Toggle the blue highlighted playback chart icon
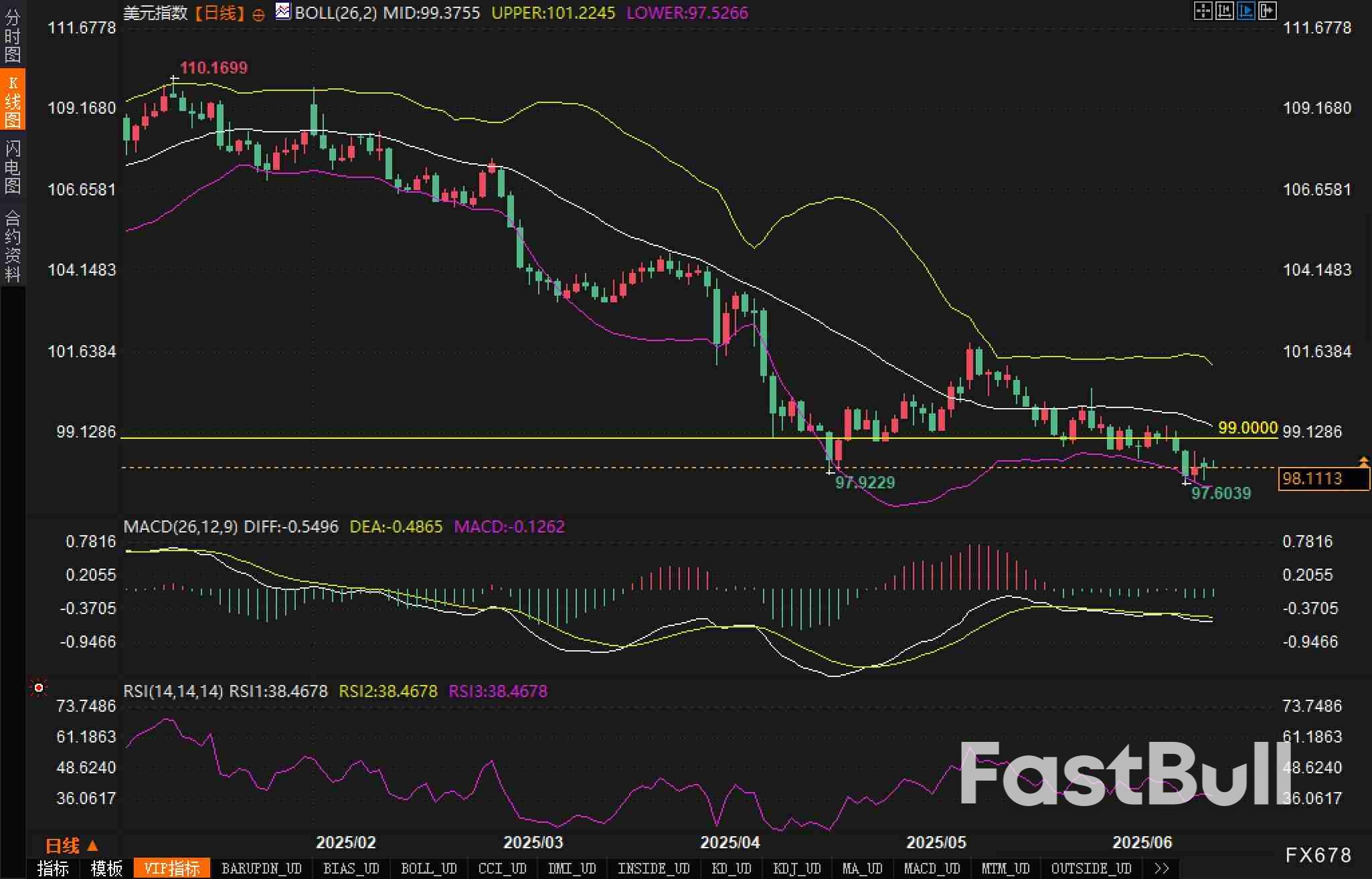Screen dimensions: 1372x879 pyautogui.click(x=1246, y=11)
